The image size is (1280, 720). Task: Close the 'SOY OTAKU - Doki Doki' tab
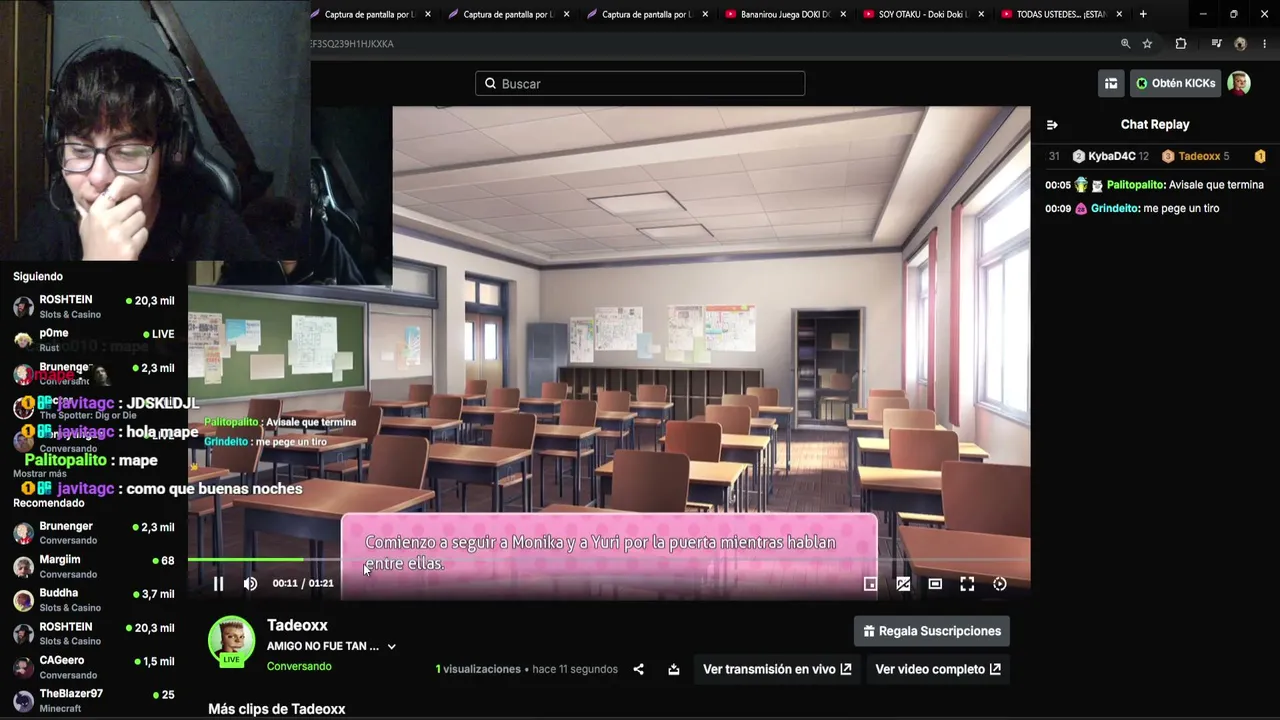click(x=981, y=14)
